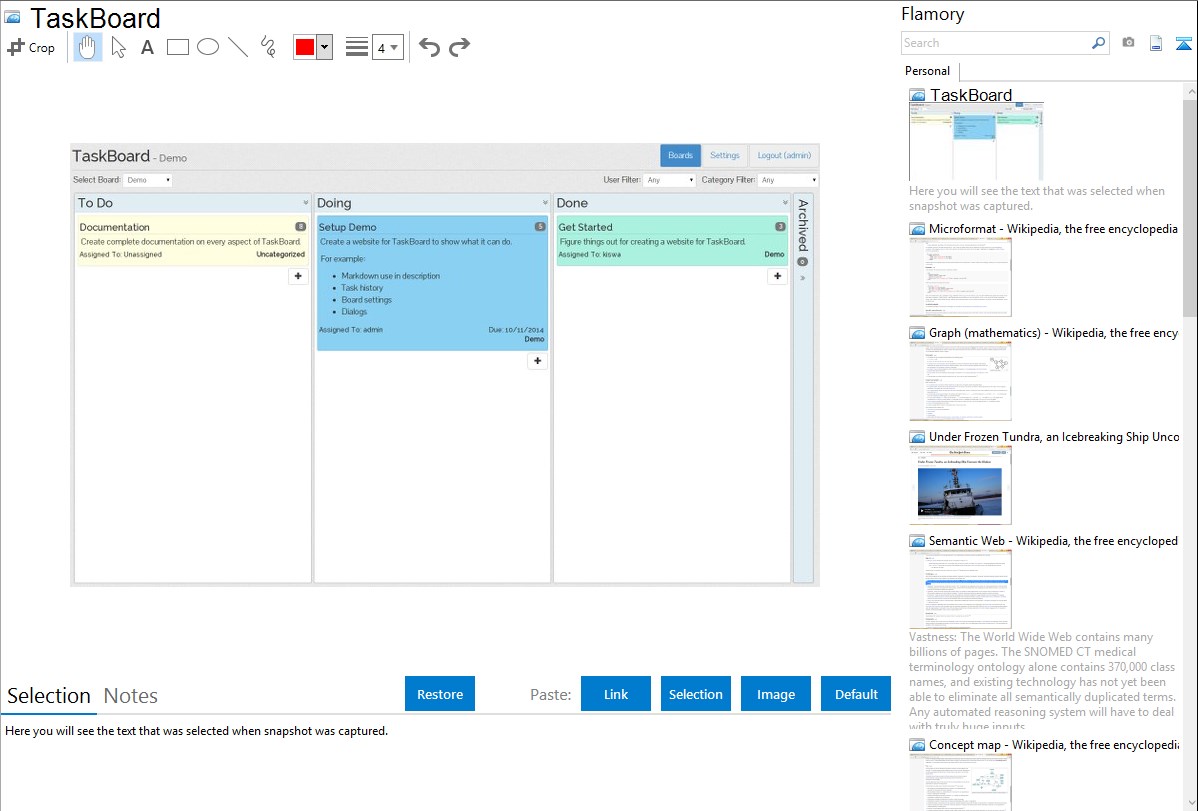1198x811 pixels.
Task: Add item with Done plus button
Action: [777, 276]
